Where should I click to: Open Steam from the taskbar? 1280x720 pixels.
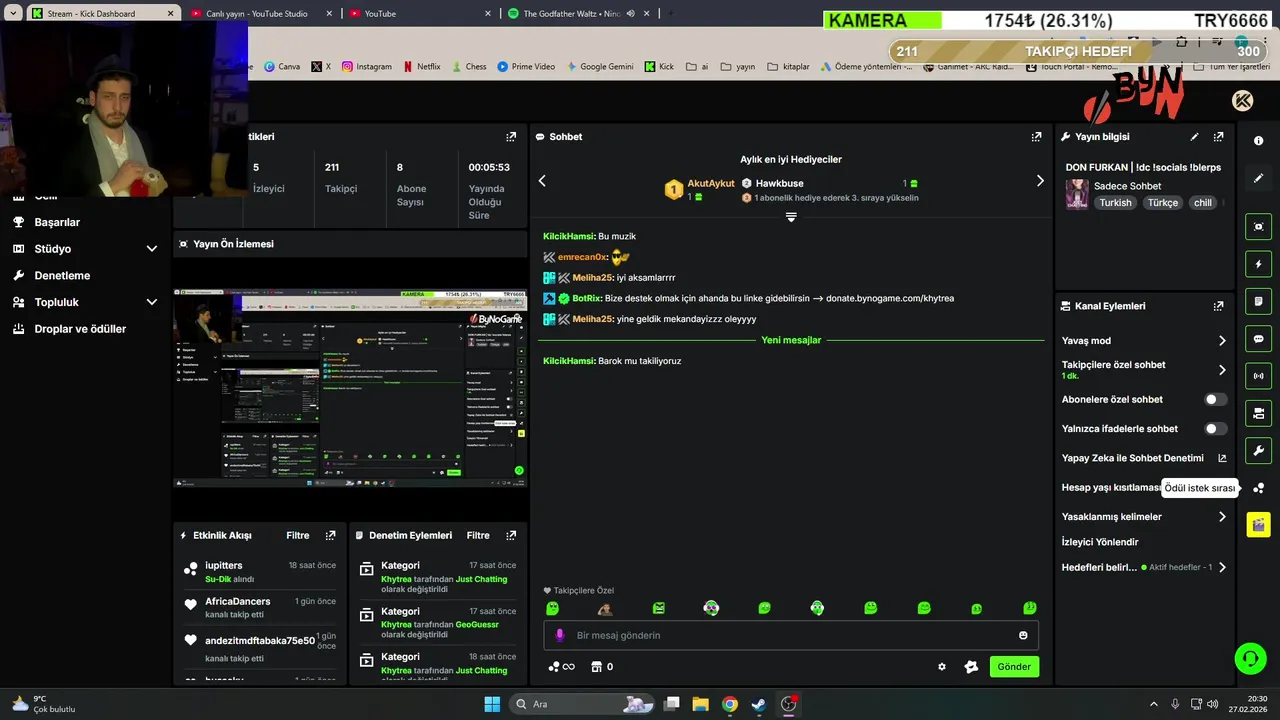click(x=759, y=704)
